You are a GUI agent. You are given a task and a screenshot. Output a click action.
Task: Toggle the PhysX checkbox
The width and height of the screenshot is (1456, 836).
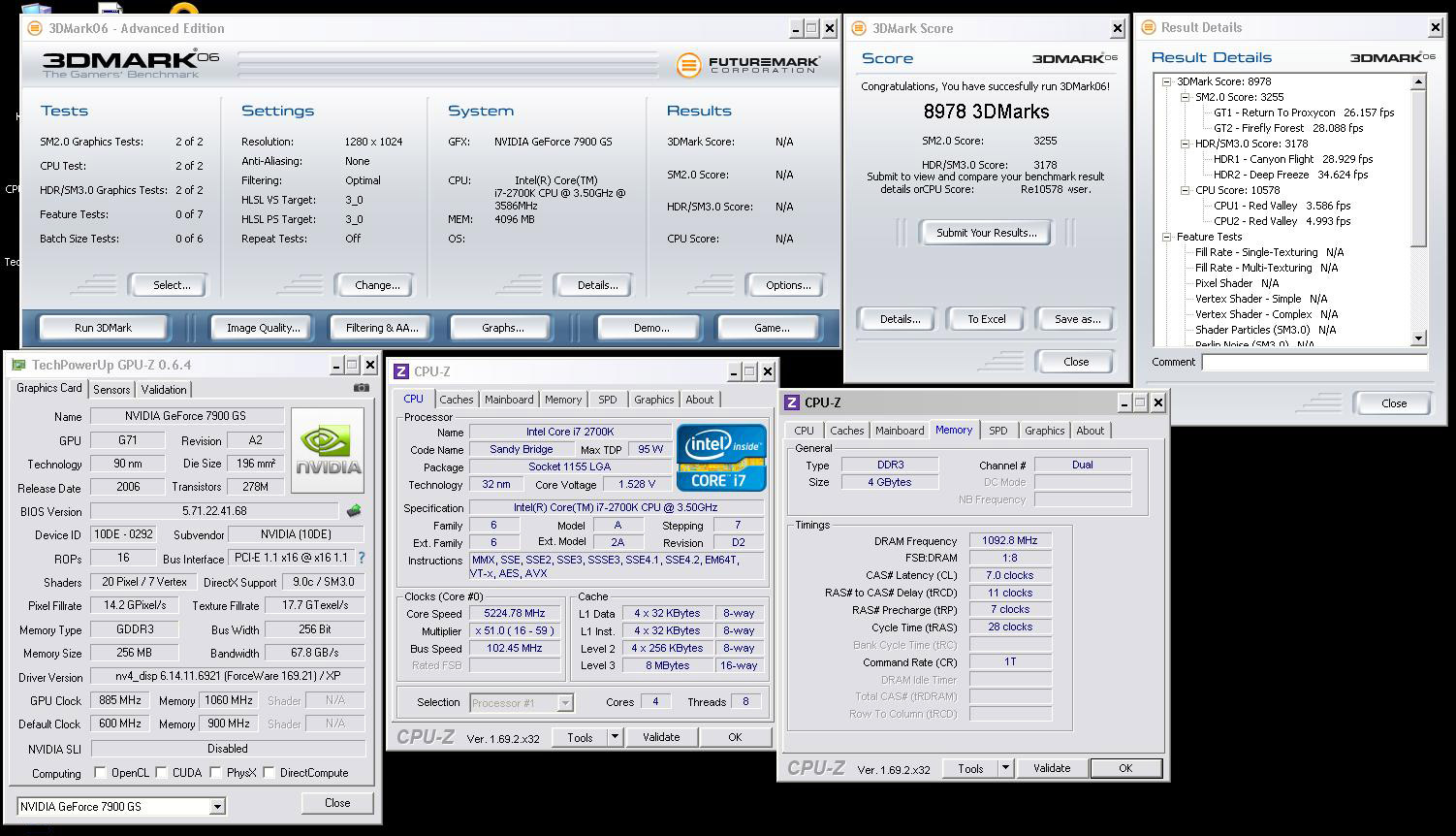[x=215, y=773]
